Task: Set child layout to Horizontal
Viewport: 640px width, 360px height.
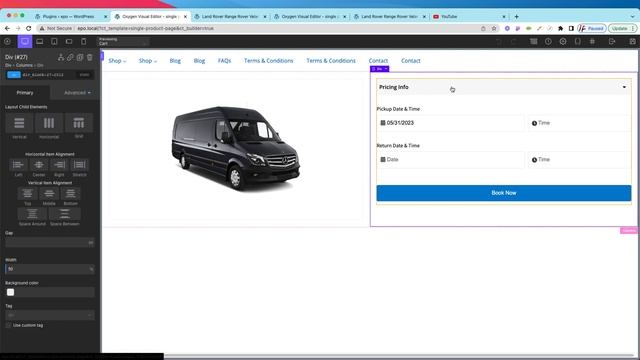Action: 49,123
